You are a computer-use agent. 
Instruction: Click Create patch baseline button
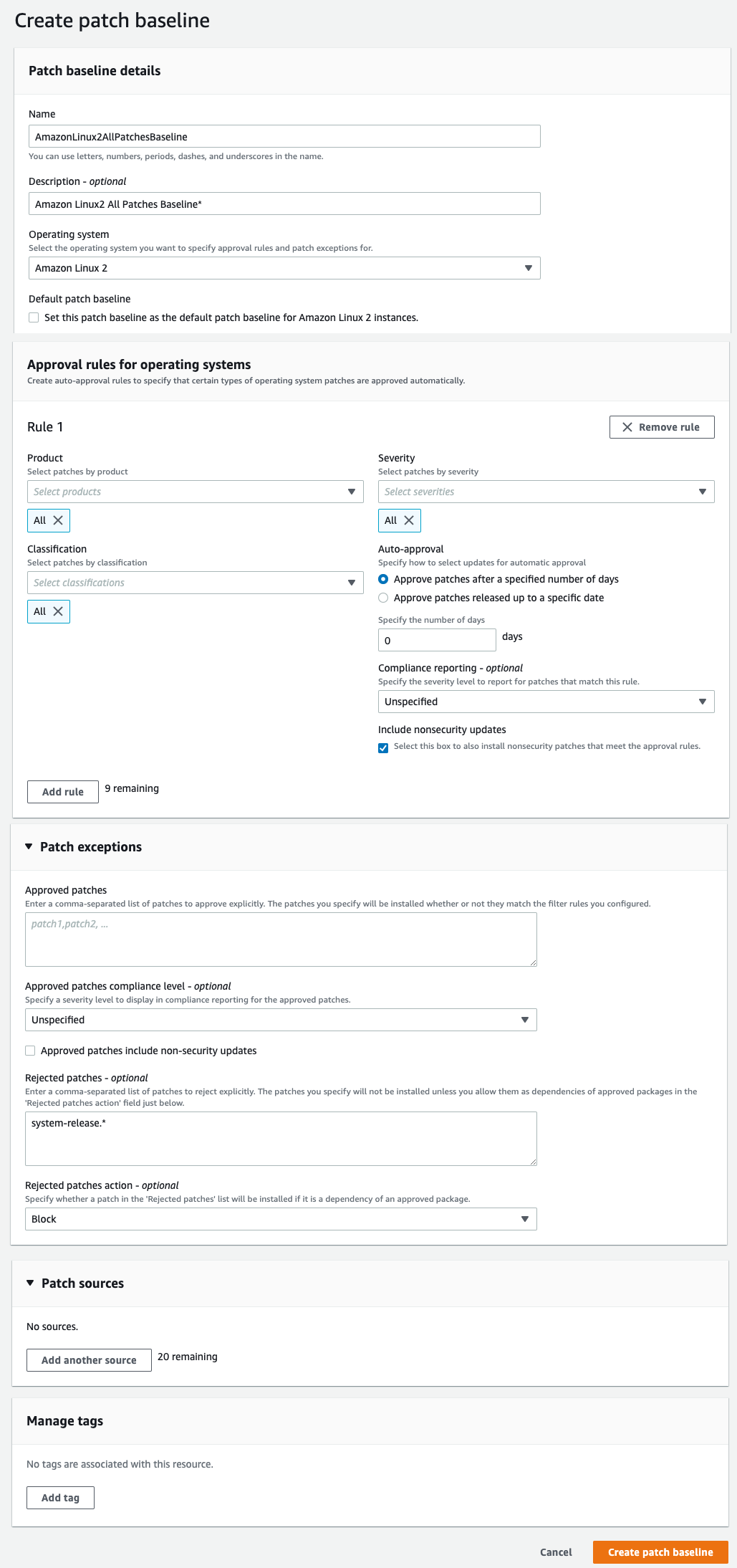(660, 1552)
